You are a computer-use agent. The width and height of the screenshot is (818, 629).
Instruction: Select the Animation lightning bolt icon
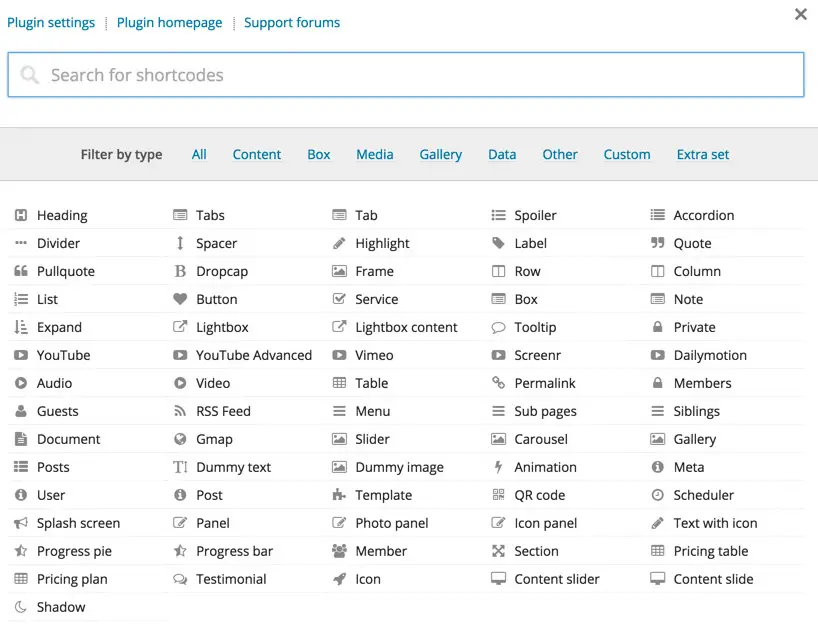498,467
